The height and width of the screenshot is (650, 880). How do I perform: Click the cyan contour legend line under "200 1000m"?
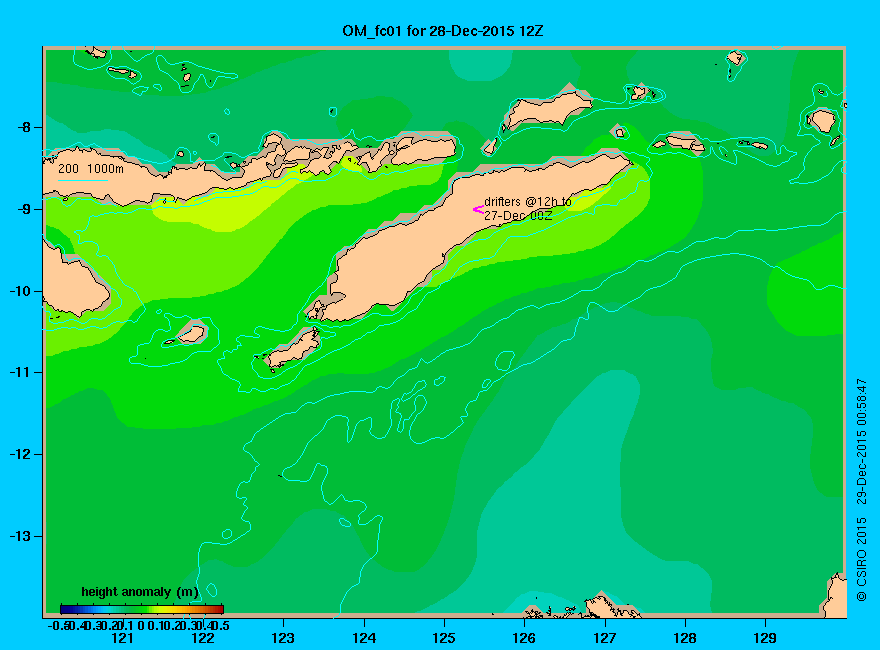(82, 180)
